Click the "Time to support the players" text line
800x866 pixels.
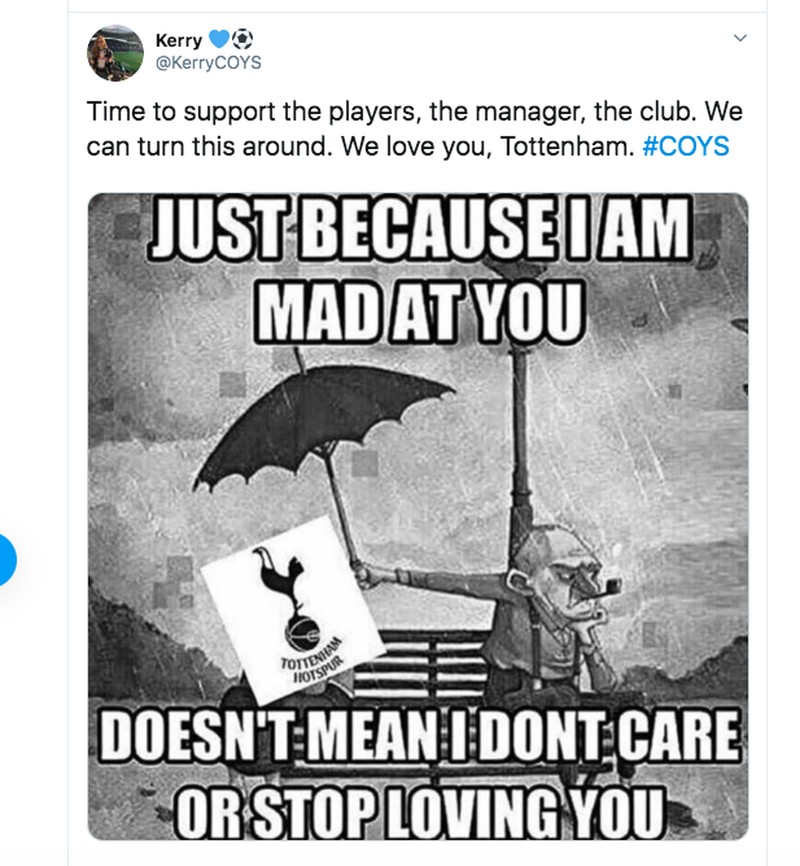(x=300, y=112)
